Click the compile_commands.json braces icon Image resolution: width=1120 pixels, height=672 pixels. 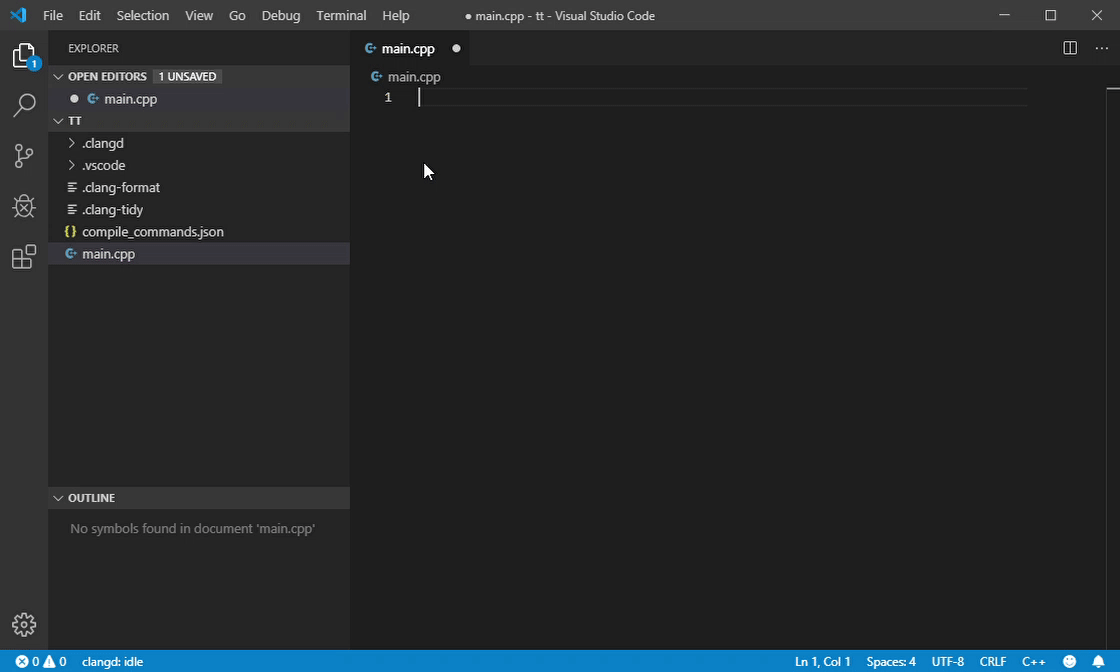[70, 231]
